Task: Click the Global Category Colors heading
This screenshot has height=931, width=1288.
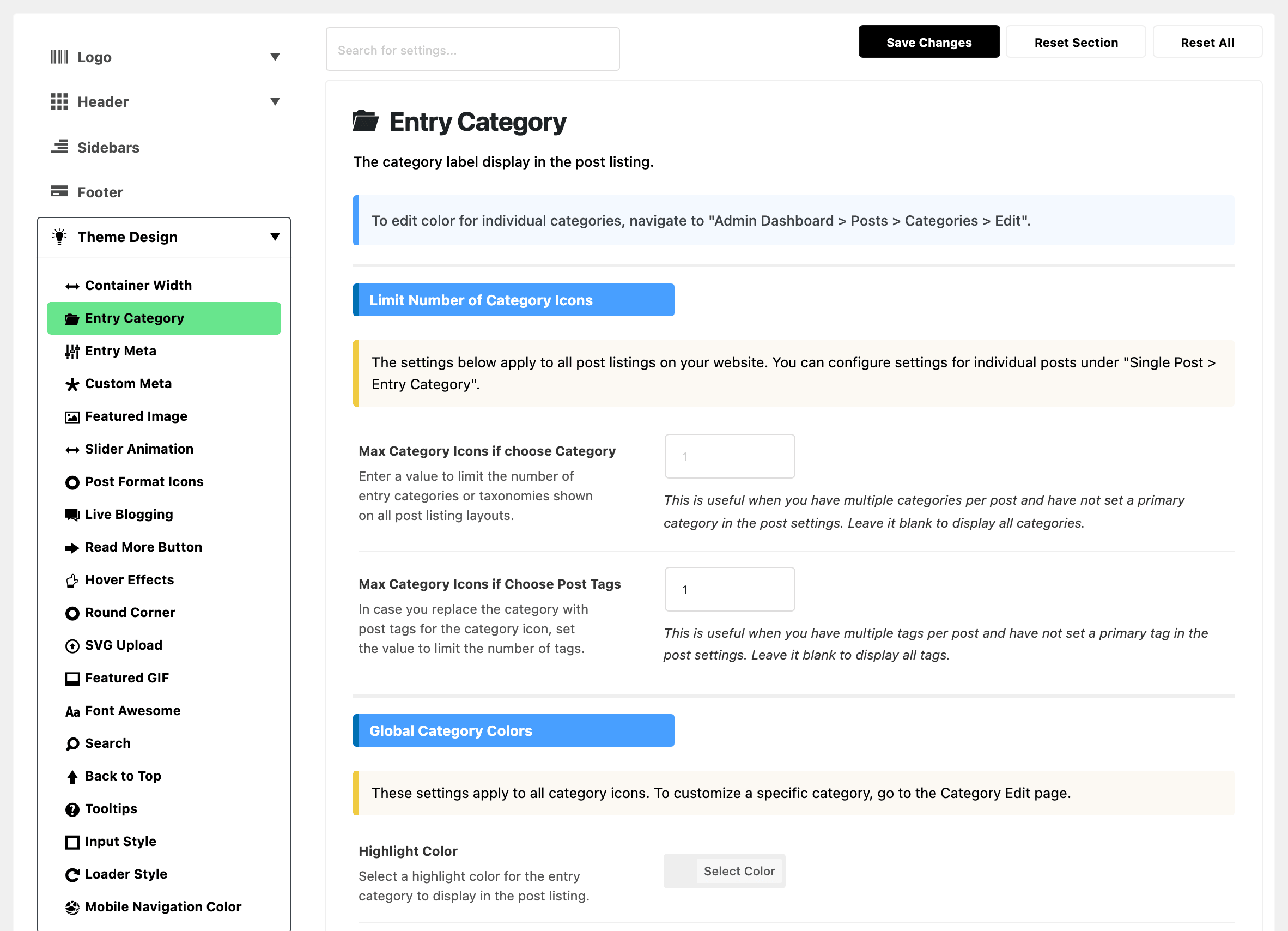Action: pos(513,730)
